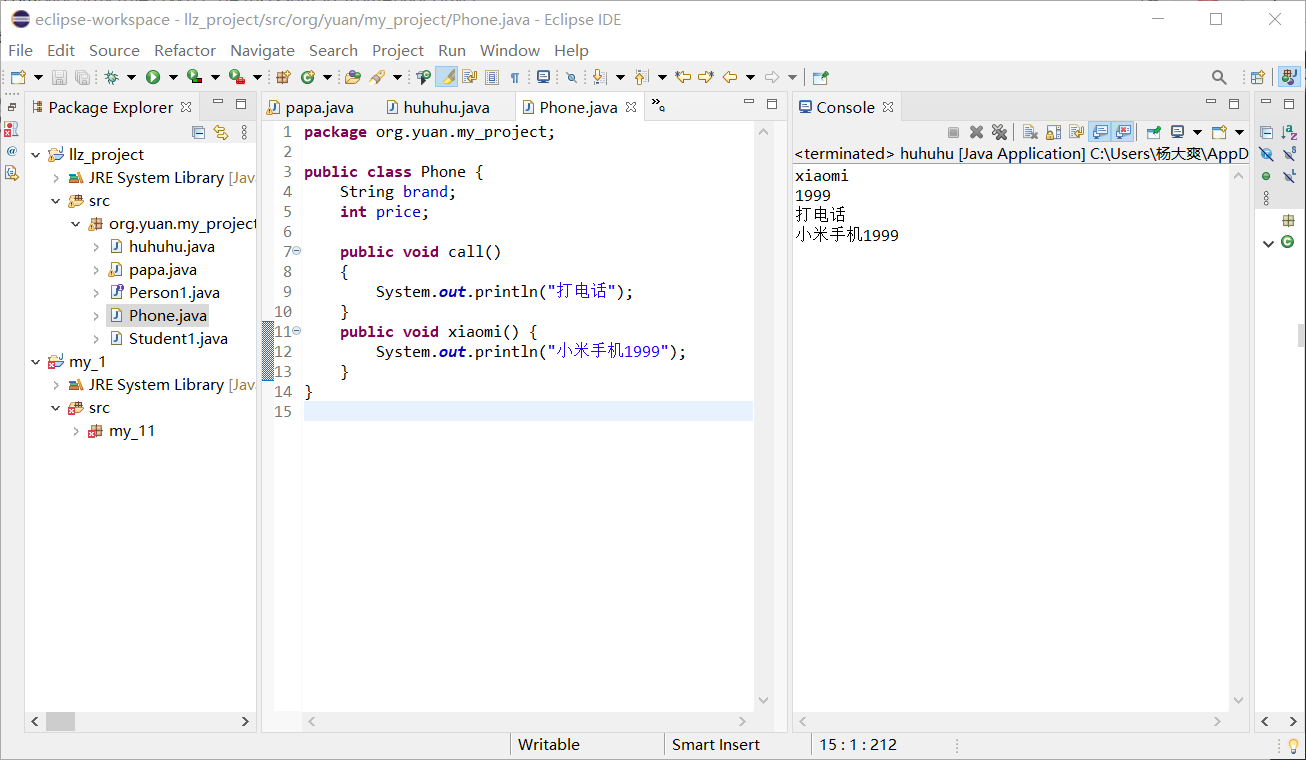Viewport: 1306px width, 760px height.
Task: Click the Debug bug icon
Action: click(x=112, y=77)
